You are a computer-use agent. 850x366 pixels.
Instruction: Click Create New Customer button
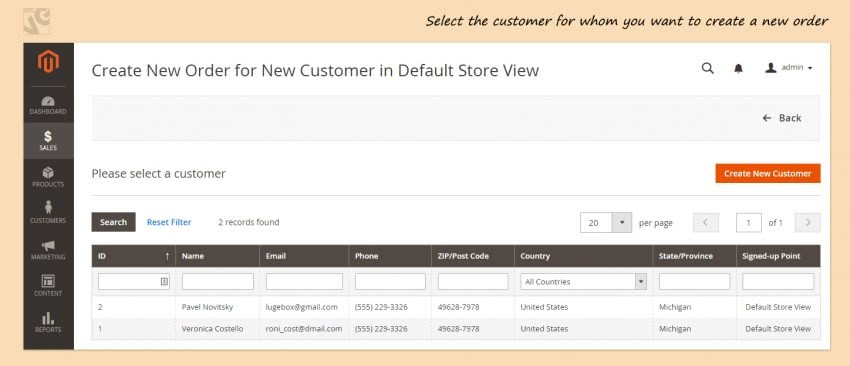[768, 174]
